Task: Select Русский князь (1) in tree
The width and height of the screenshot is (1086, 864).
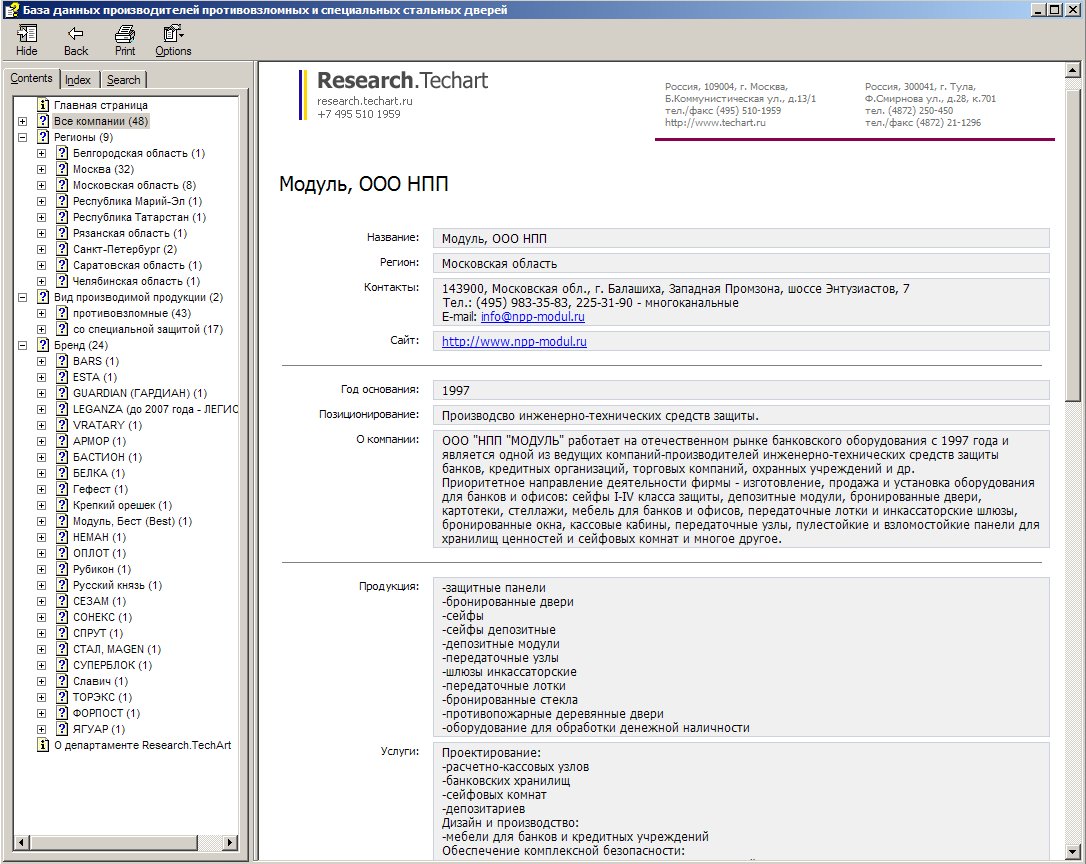Action: (x=117, y=585)
